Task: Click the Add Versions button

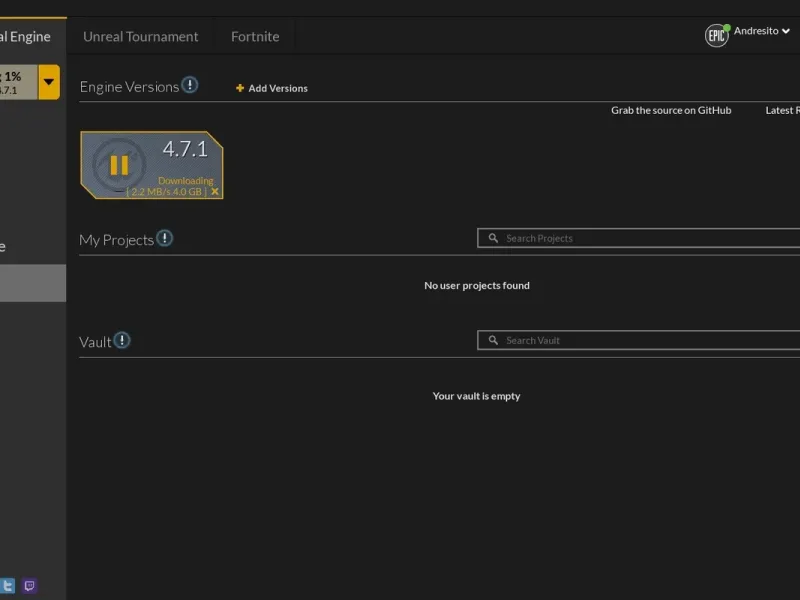Action: pyautogui.click(x=272, y=88)
